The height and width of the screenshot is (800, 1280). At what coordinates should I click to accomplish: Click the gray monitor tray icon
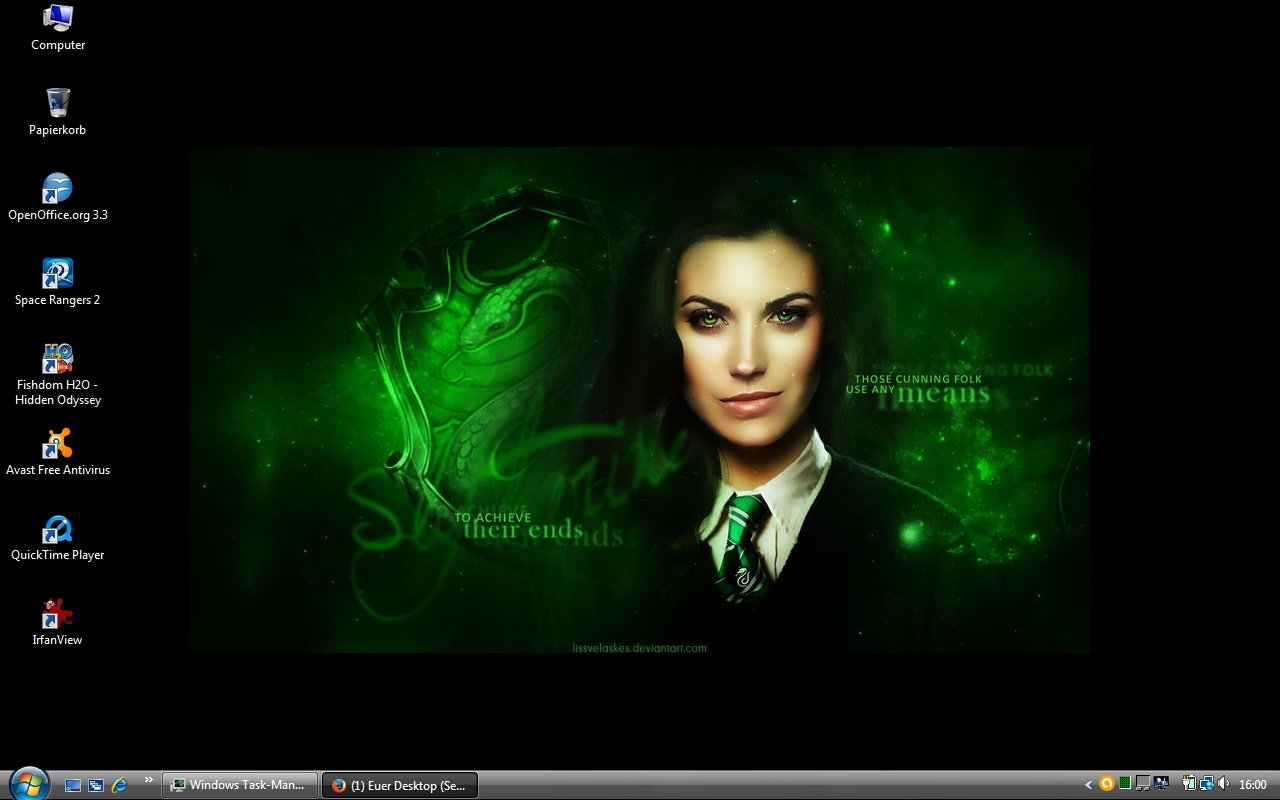pos(1143,783)
